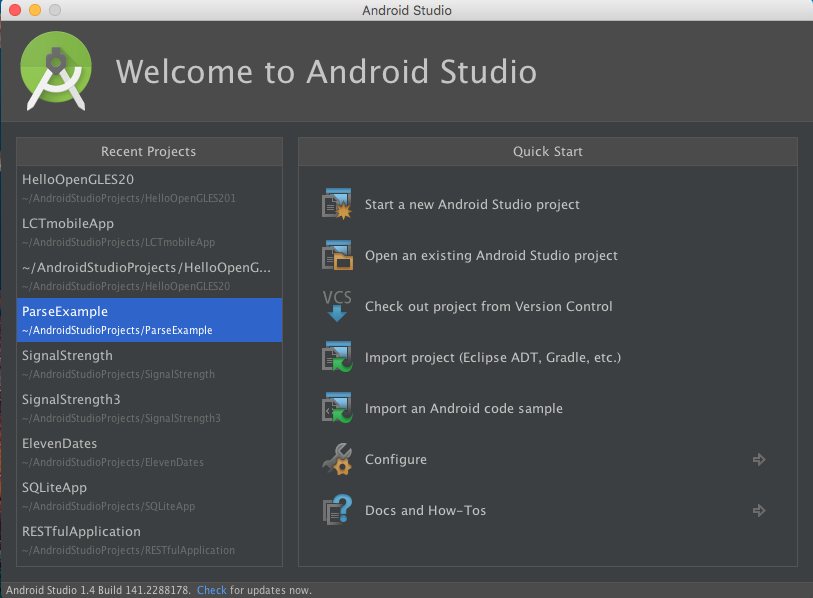Open recent project SignalStrength3

pos(149,408)
